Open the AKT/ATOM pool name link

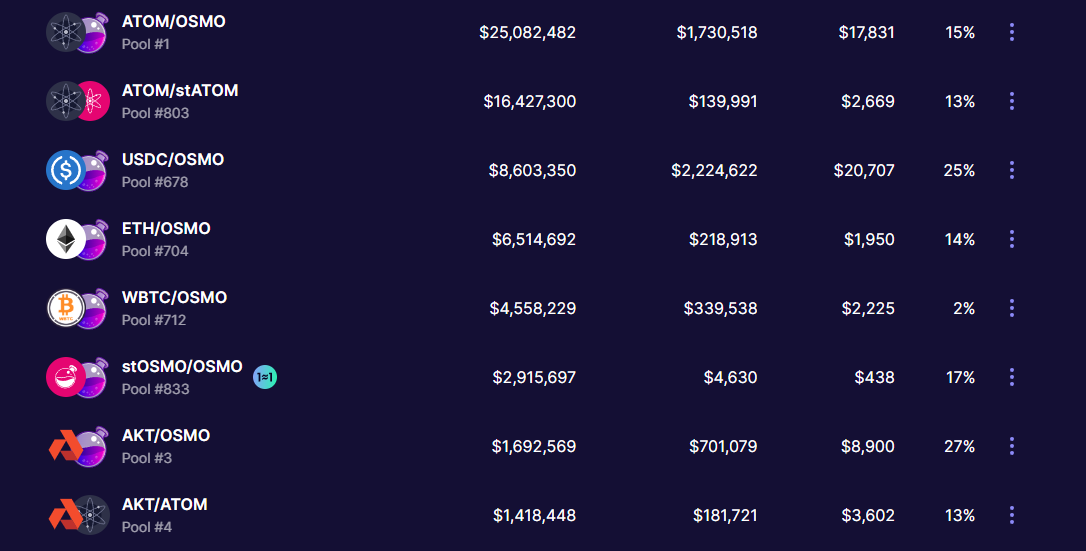point(165,505)
